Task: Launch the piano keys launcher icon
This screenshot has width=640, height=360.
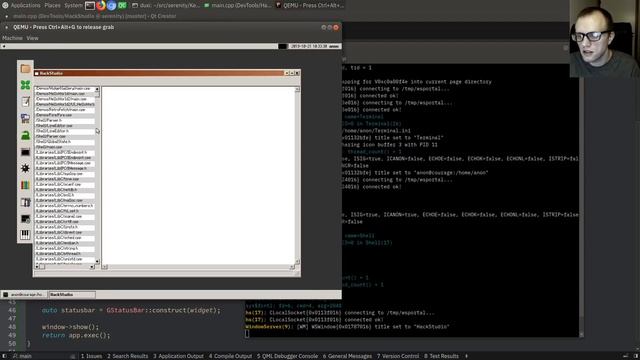Action: [x=25, y=235]
